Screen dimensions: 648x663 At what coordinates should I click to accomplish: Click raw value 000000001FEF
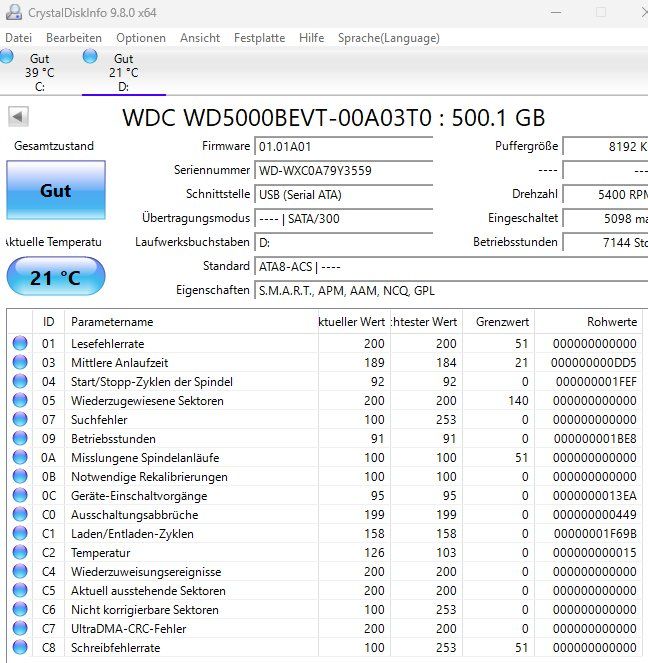pos(596,382)
